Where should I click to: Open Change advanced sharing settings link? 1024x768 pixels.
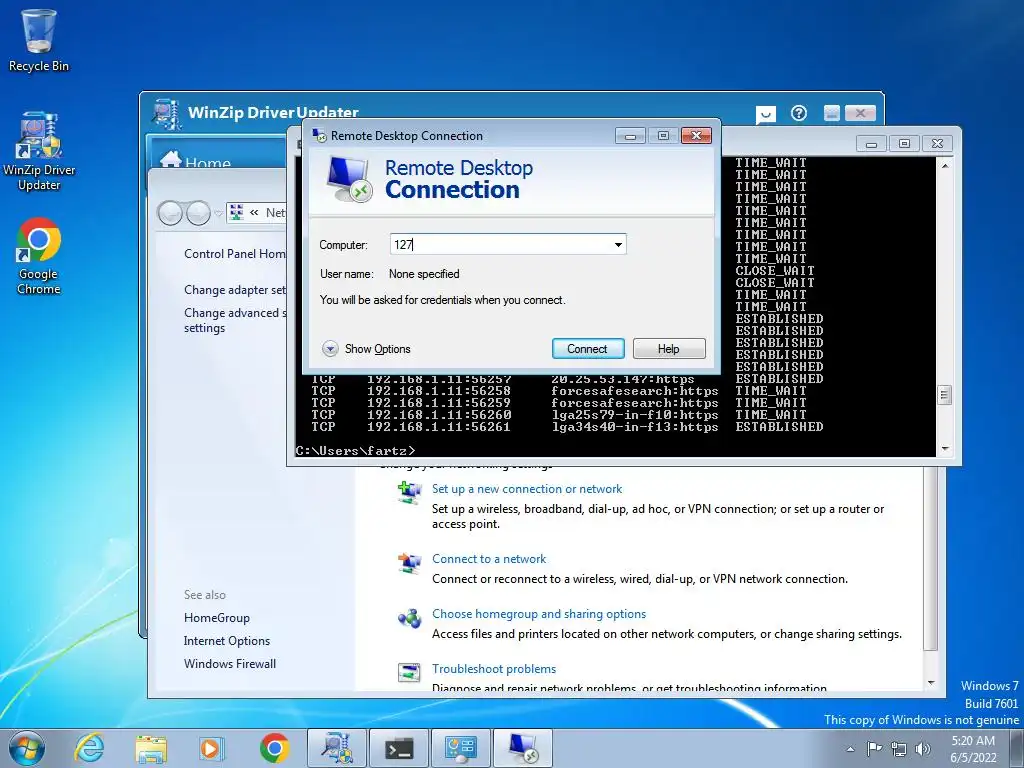pyautogui.click(x=235, y=320)
